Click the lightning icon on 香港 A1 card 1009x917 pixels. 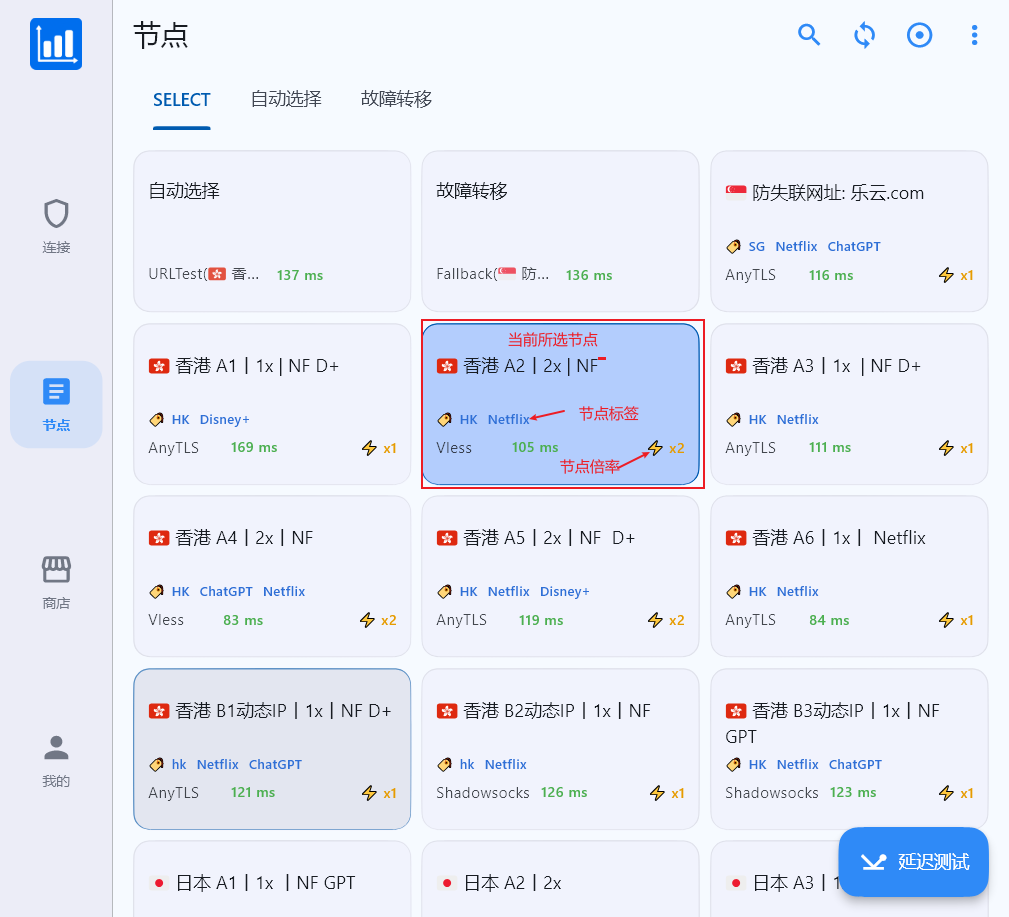pyautogui.click(x=369, y=448)
